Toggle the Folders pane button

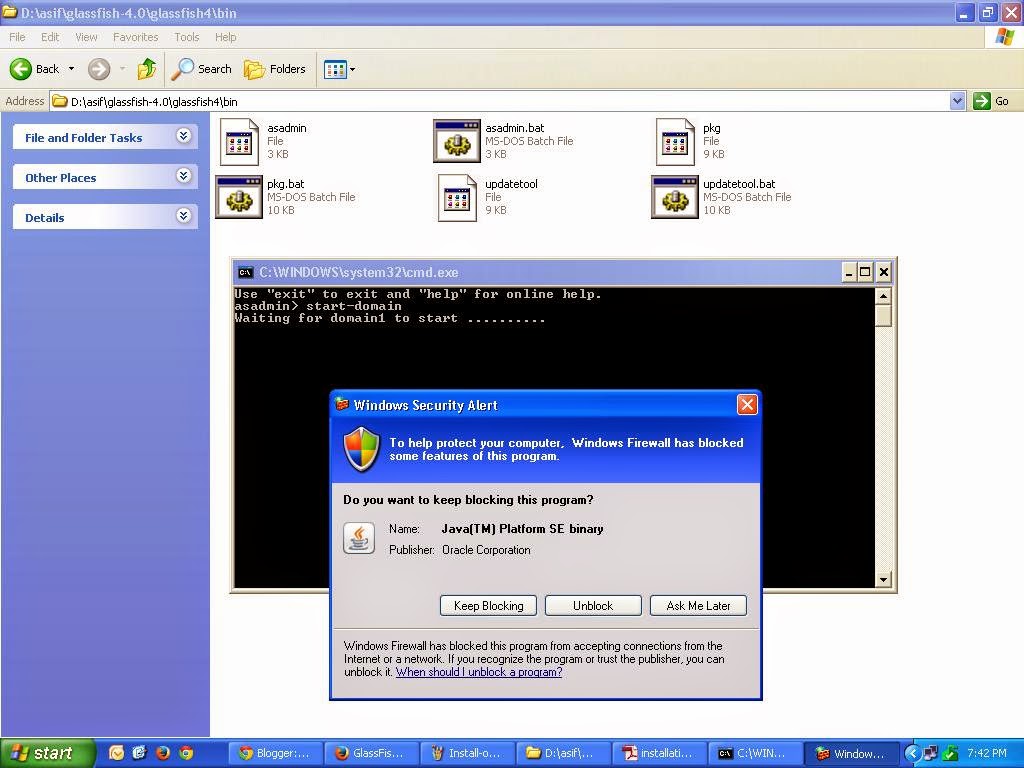[x=274, y=69]
